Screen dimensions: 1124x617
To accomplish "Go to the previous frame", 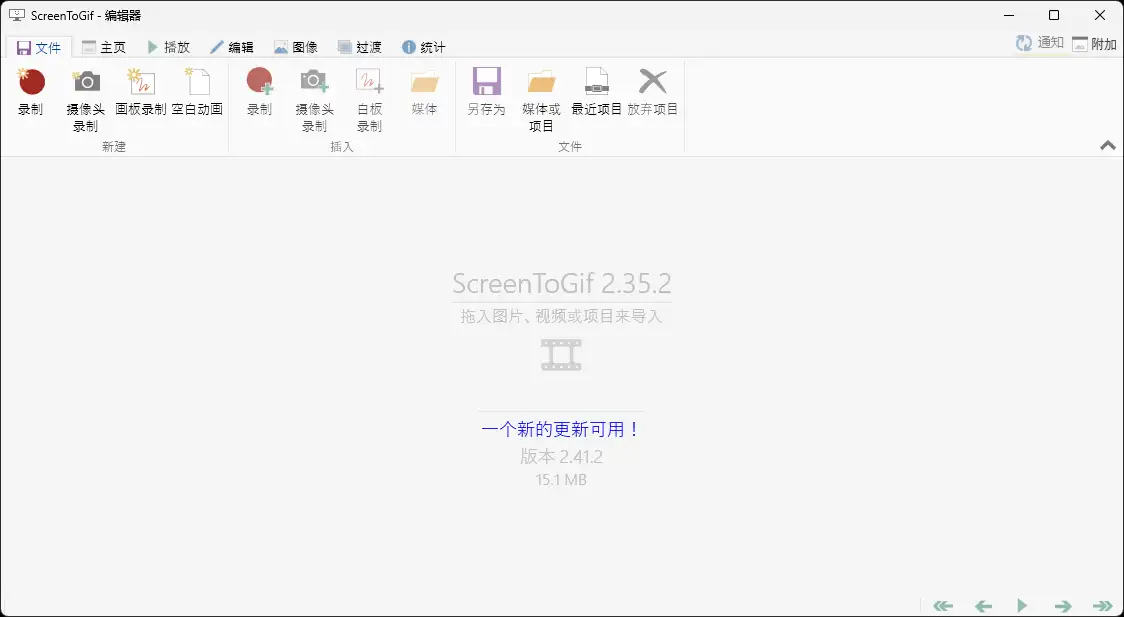I will click(984, 606).
